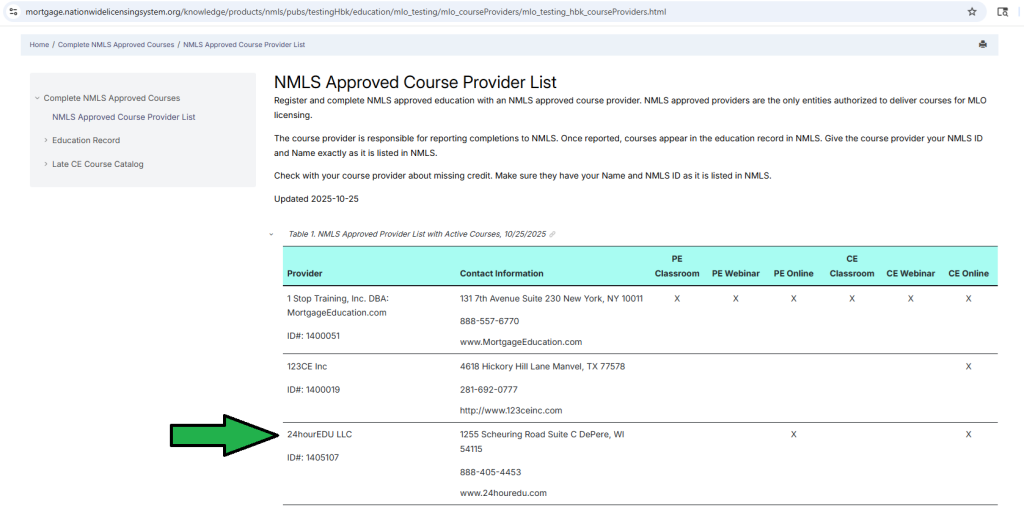Open Complete NMLS Approved Courses breadcrumb link
1024x507 pixels.
point(116,44)
